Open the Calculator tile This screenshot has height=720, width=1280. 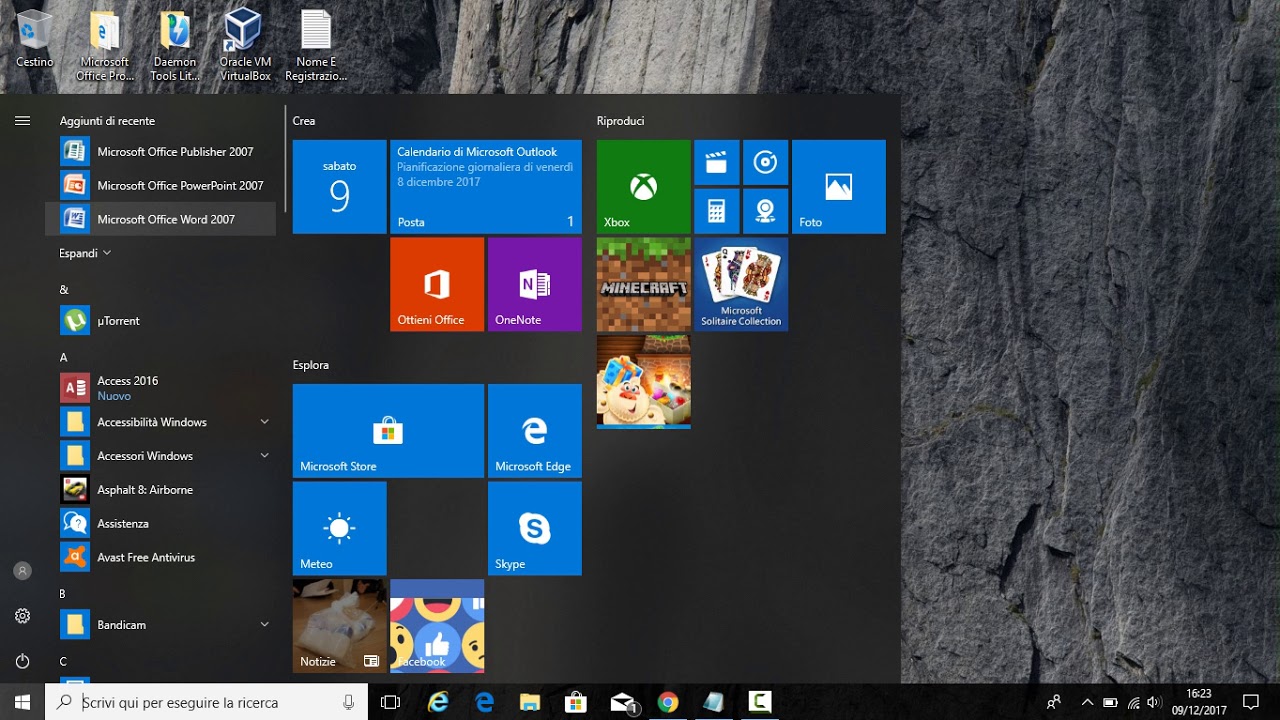point(716,211)
